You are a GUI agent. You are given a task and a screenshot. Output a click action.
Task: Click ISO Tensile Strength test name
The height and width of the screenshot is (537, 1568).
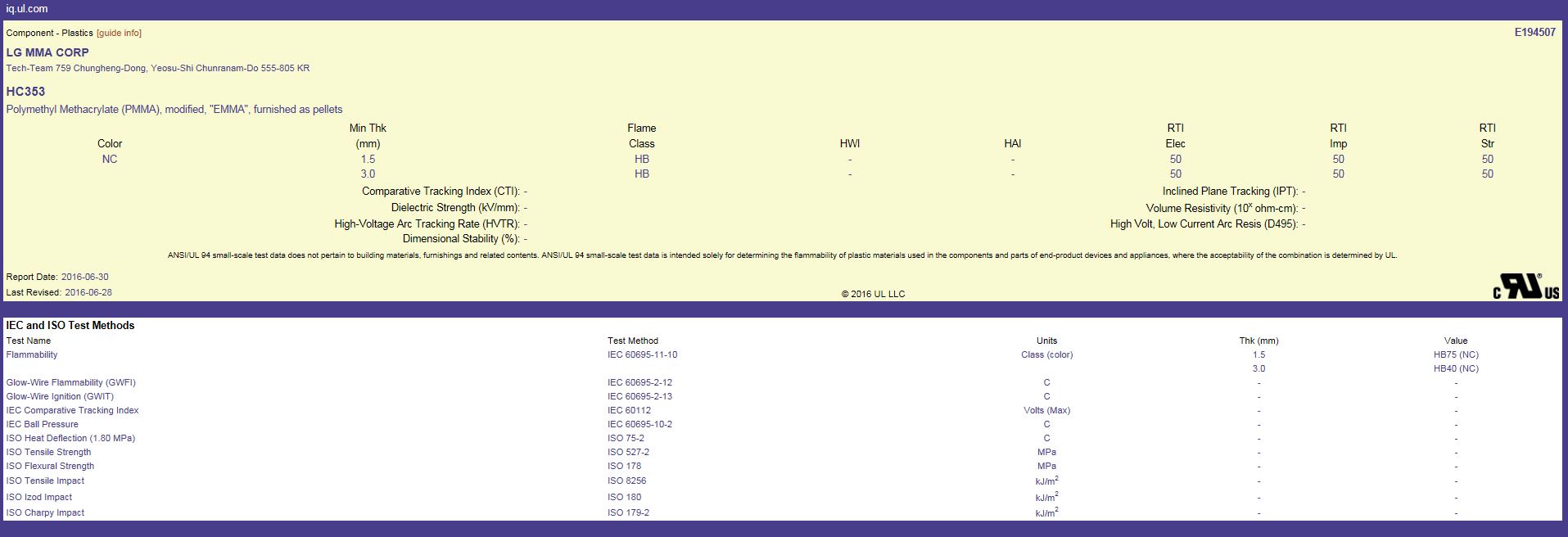click(49, 452)
